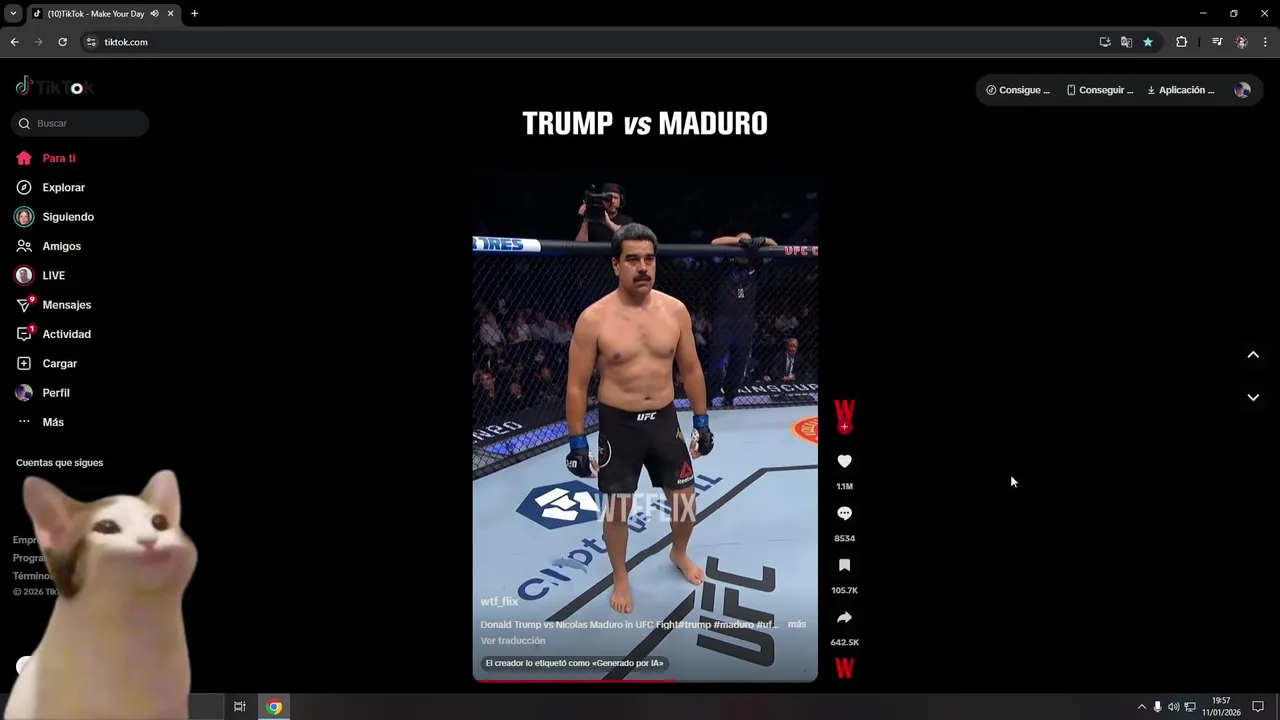The width and height of the screenshot is (1280, 720).
Task: Open Task View in taskbar
Action: (240, 707)
